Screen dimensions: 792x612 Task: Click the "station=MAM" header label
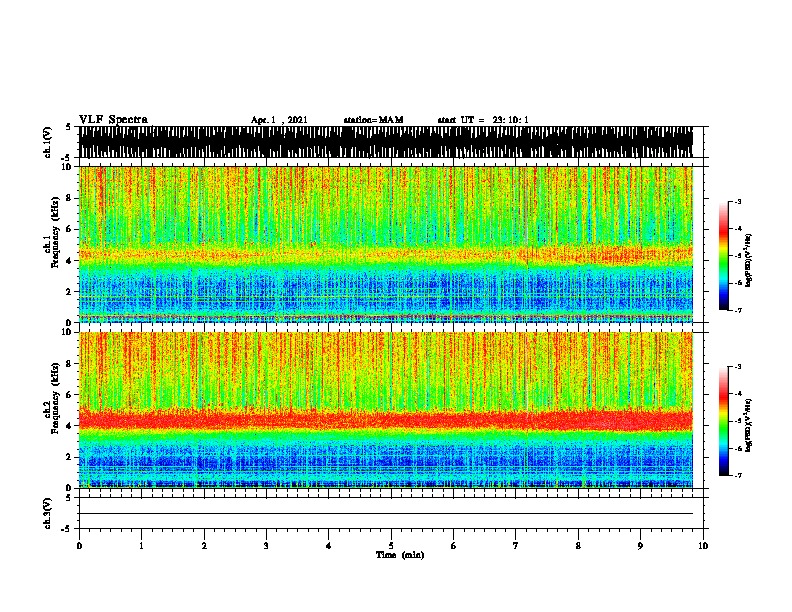coord(373,120)
